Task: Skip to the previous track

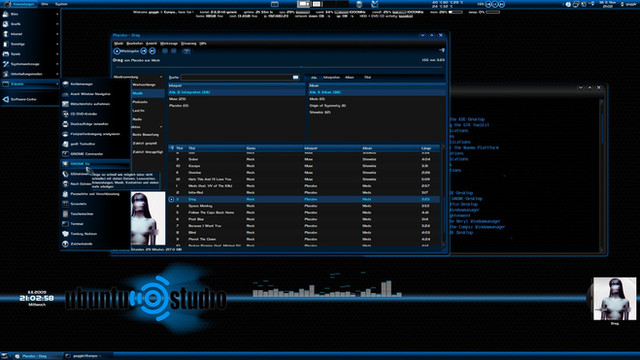Action: [x=144, y=51]
